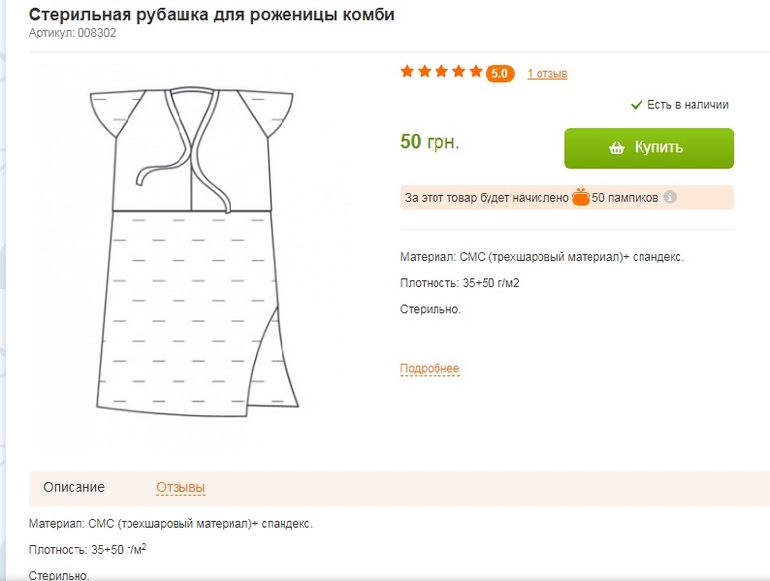
Task: Click the fifth rating star
Action: (475, 72)
